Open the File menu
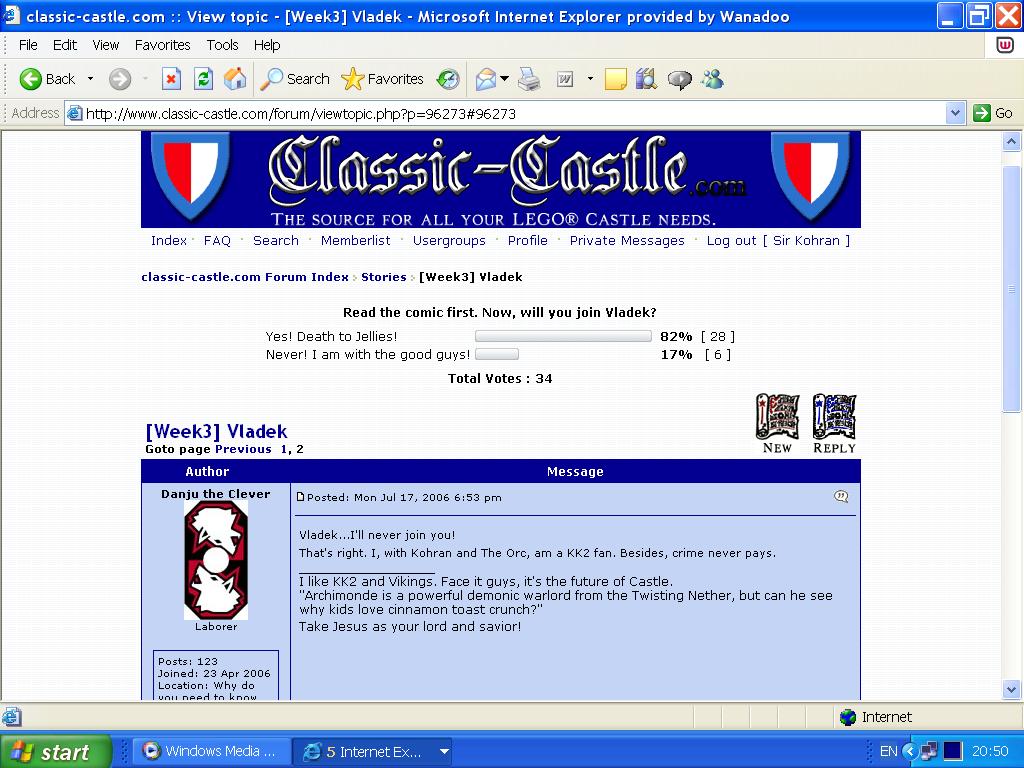This screenshot has height=768, width=1024. click(28, 45)
